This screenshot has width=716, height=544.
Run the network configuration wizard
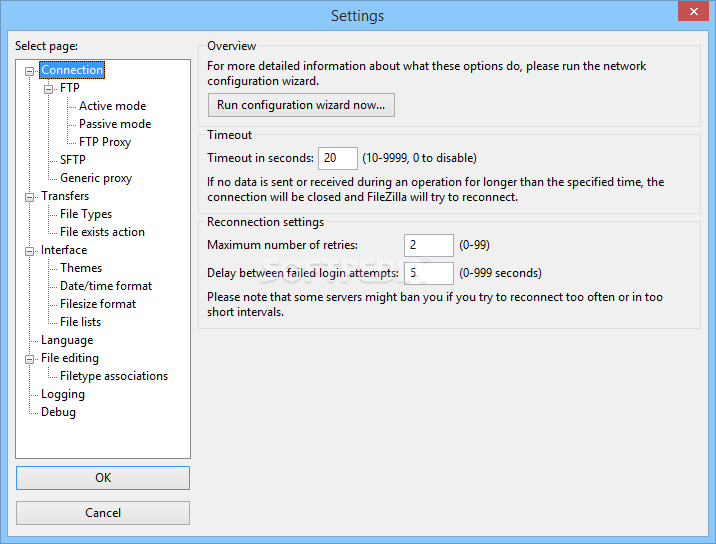[301, 105]
